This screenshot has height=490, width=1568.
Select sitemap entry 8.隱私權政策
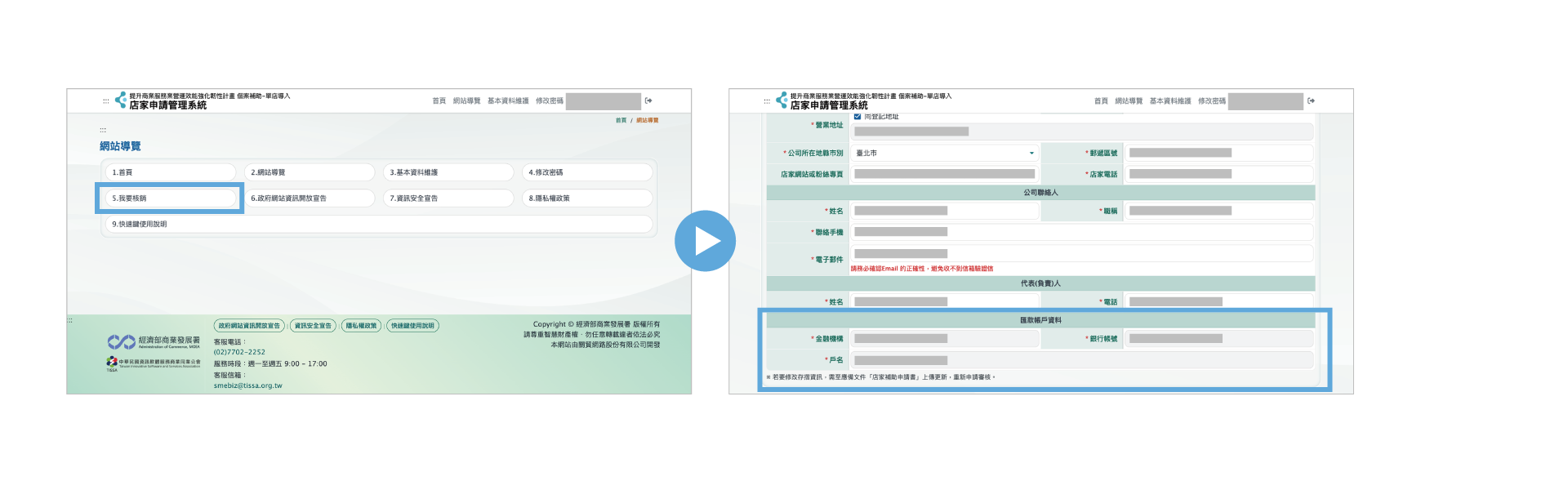(x=587, y=198)
